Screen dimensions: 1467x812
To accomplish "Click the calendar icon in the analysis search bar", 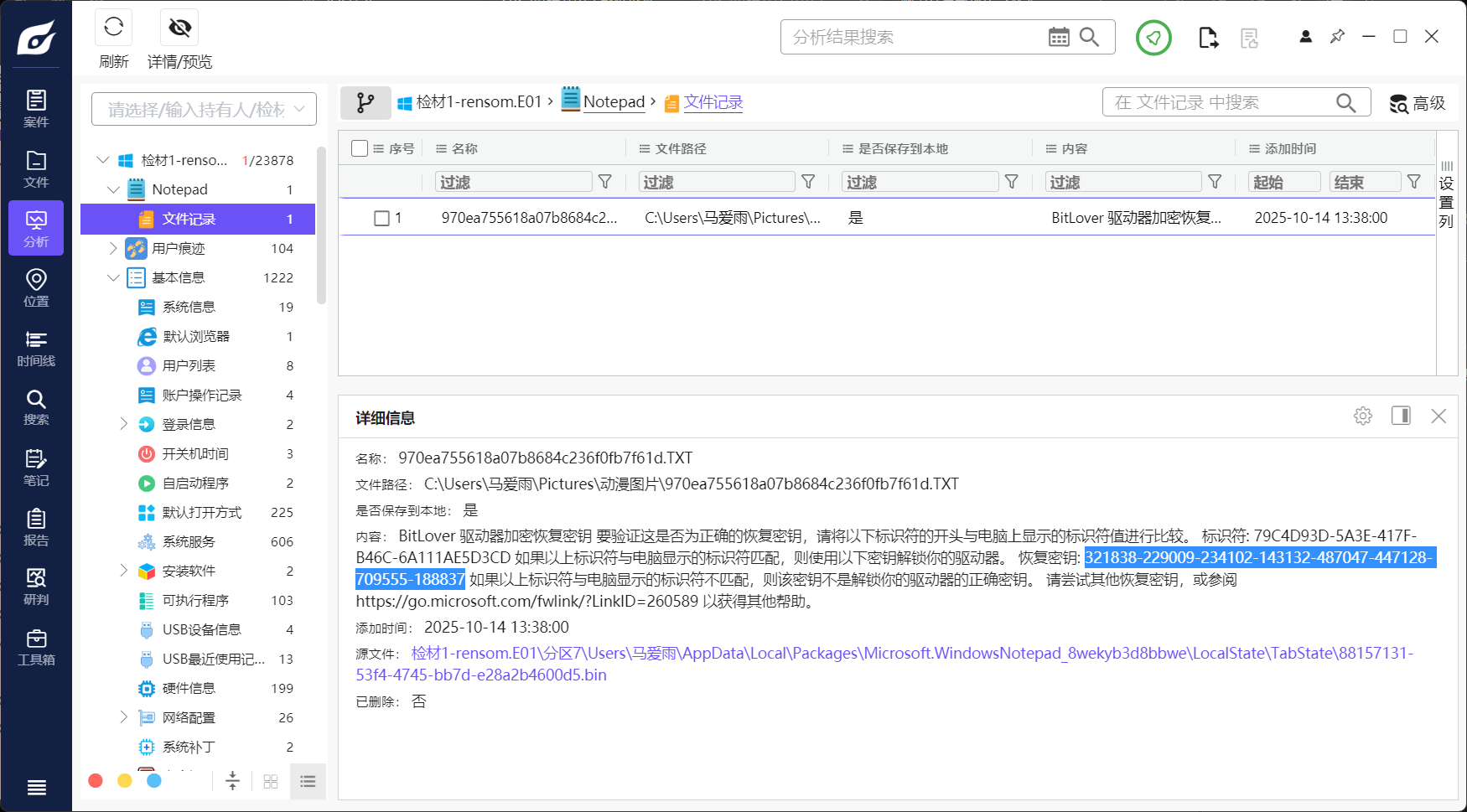I will point(1059,36).
